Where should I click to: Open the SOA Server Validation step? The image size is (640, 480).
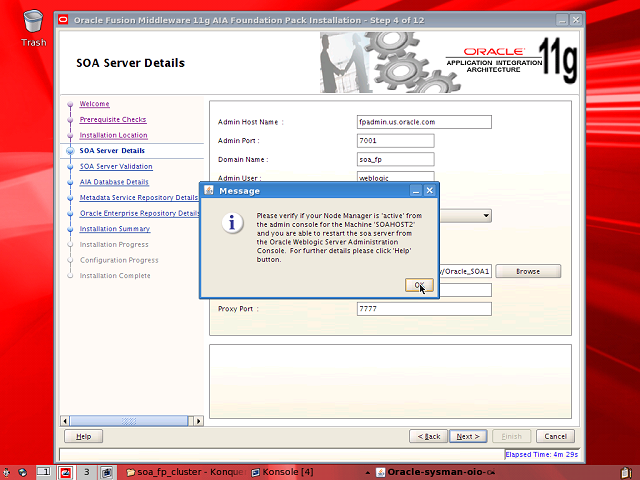click(116, 166)
